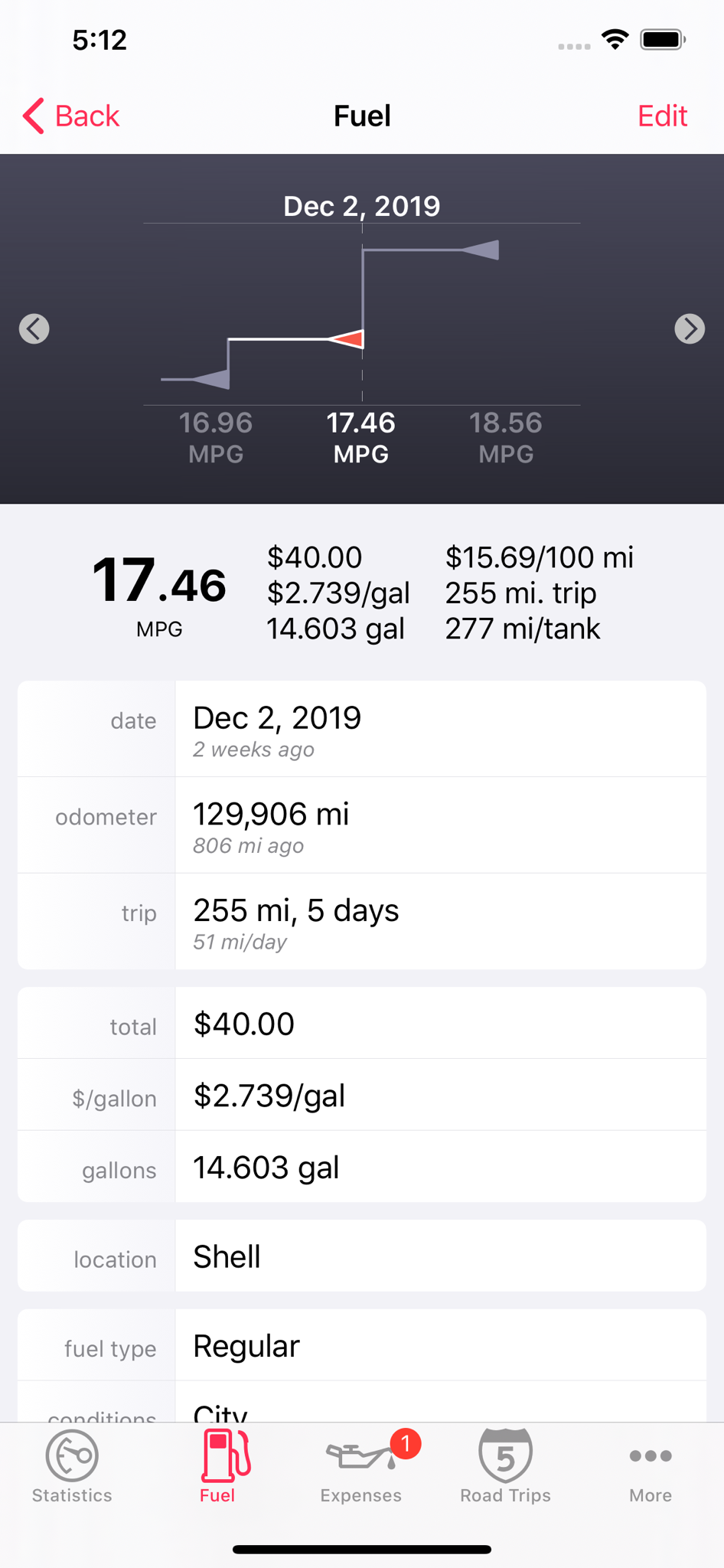Tap the odometer row 129,906 mi
The image size is (724, 1568).
click(x=362, y=825)
